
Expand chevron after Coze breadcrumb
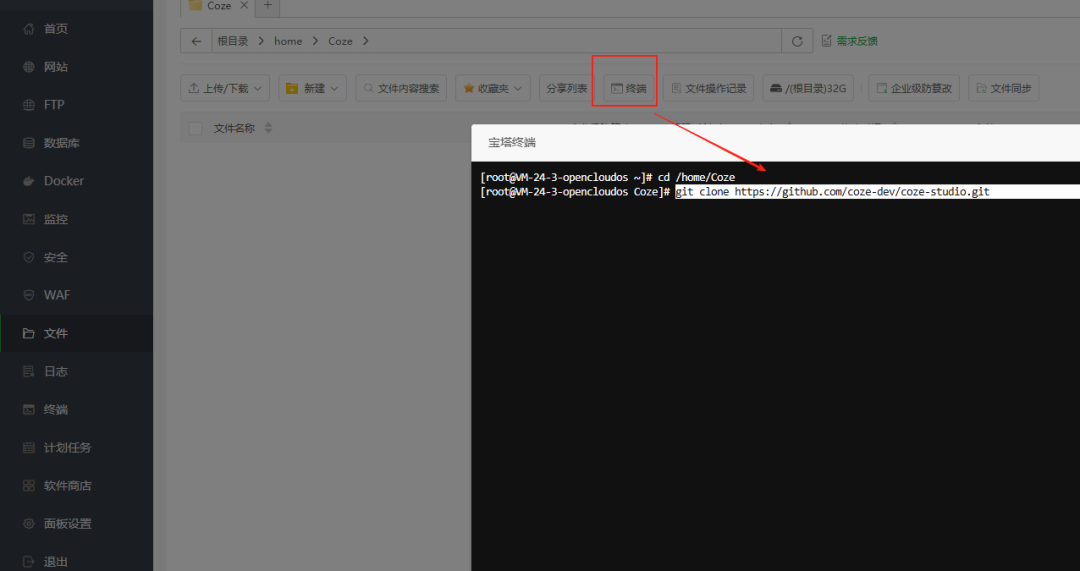(365, 41)
